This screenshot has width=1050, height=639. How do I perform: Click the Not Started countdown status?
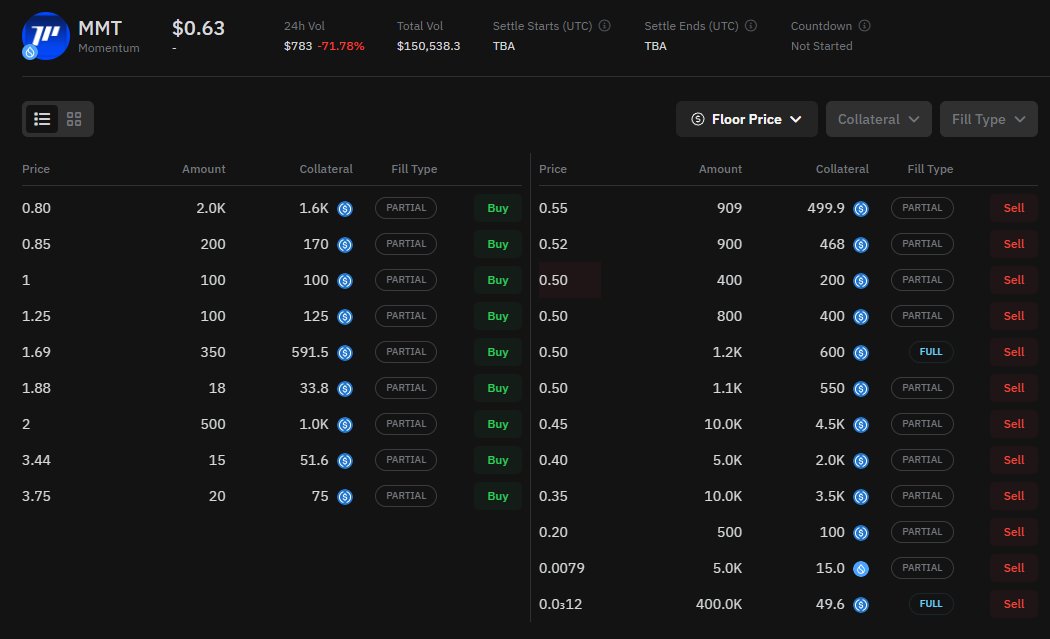pos(822,46)
